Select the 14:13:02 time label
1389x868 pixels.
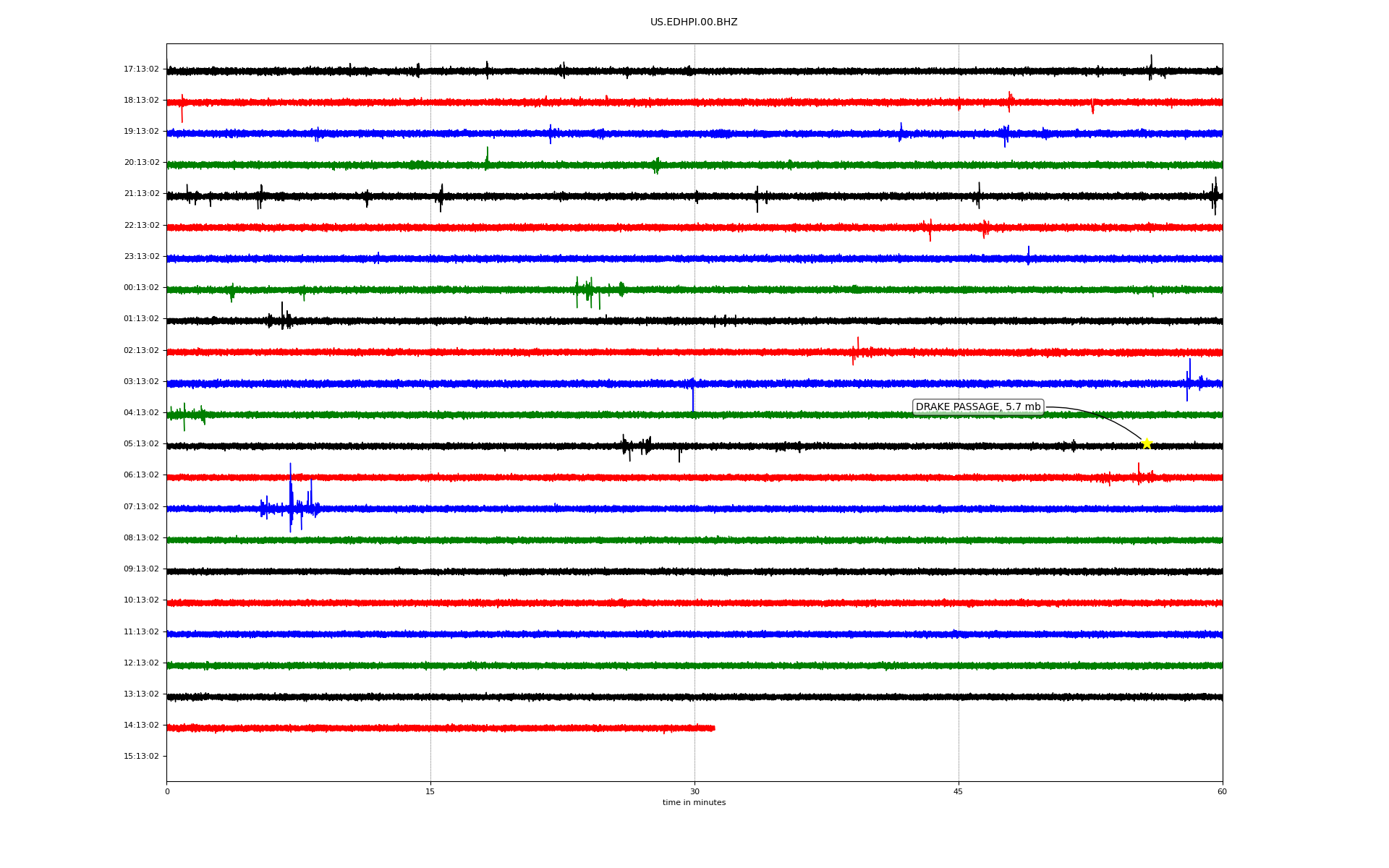point(141,726)
